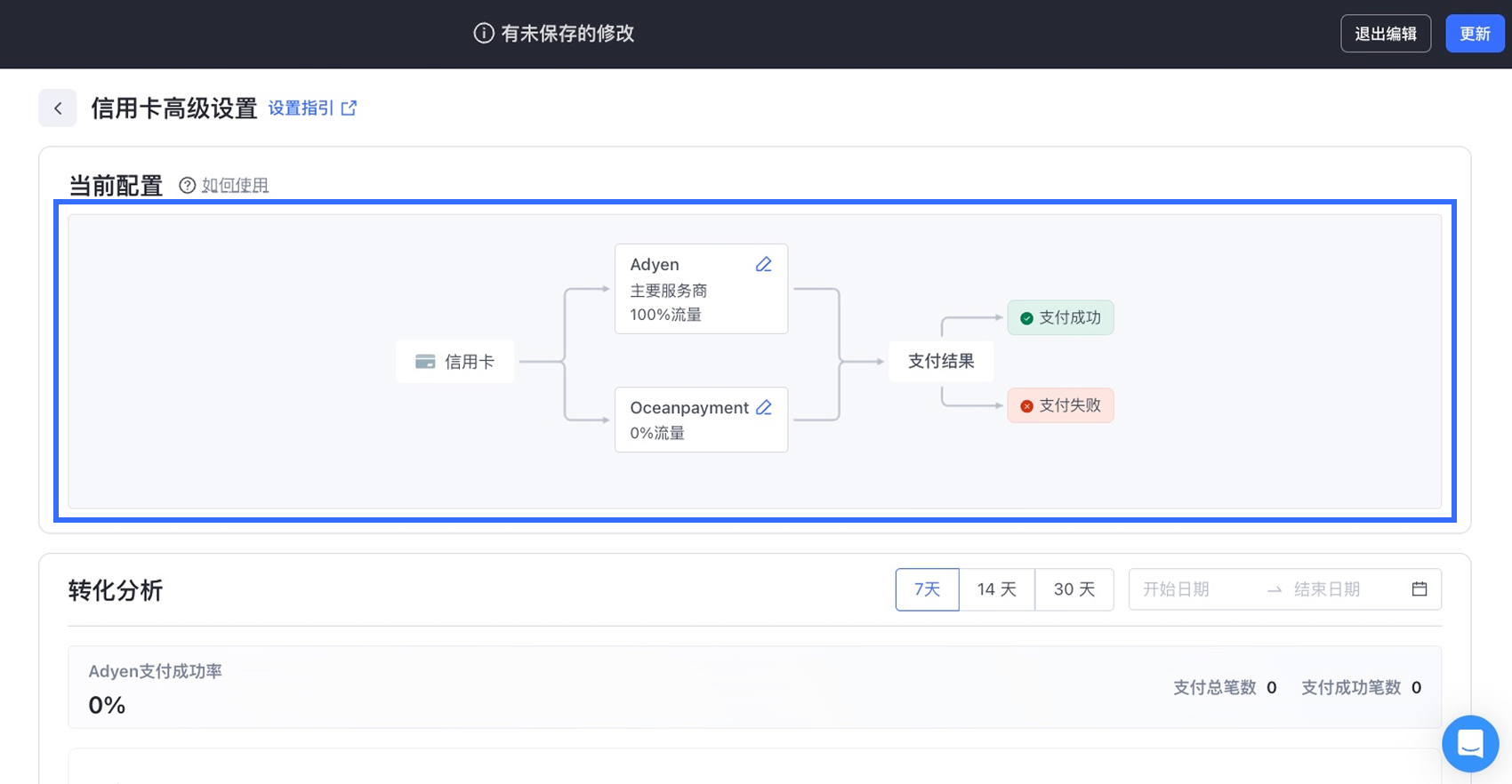Click the external link icon after 设置指引
Image resolution: width=1512 pixels, height=784 pixels.
349,108
